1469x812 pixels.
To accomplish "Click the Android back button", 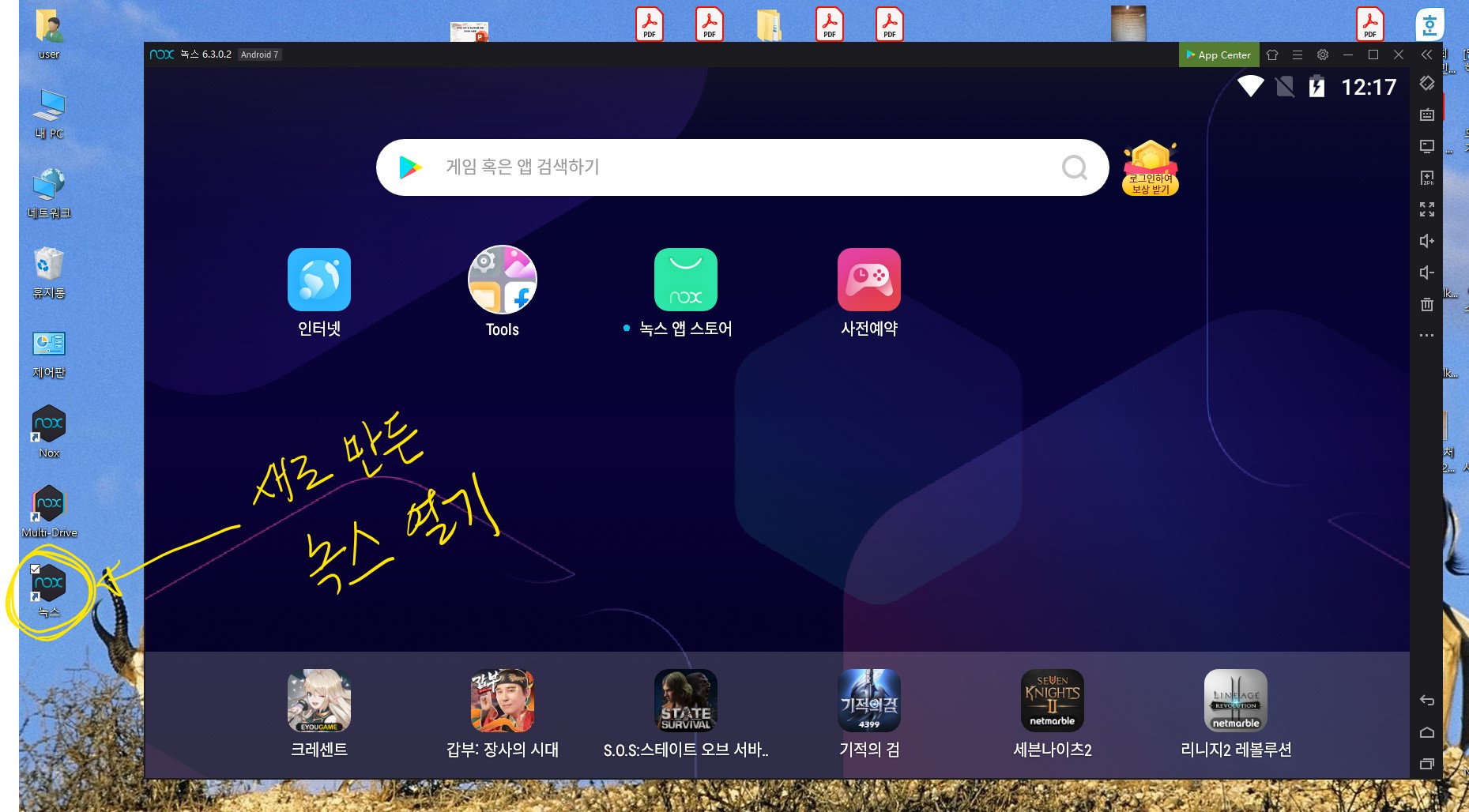I will click(1427, 701).
